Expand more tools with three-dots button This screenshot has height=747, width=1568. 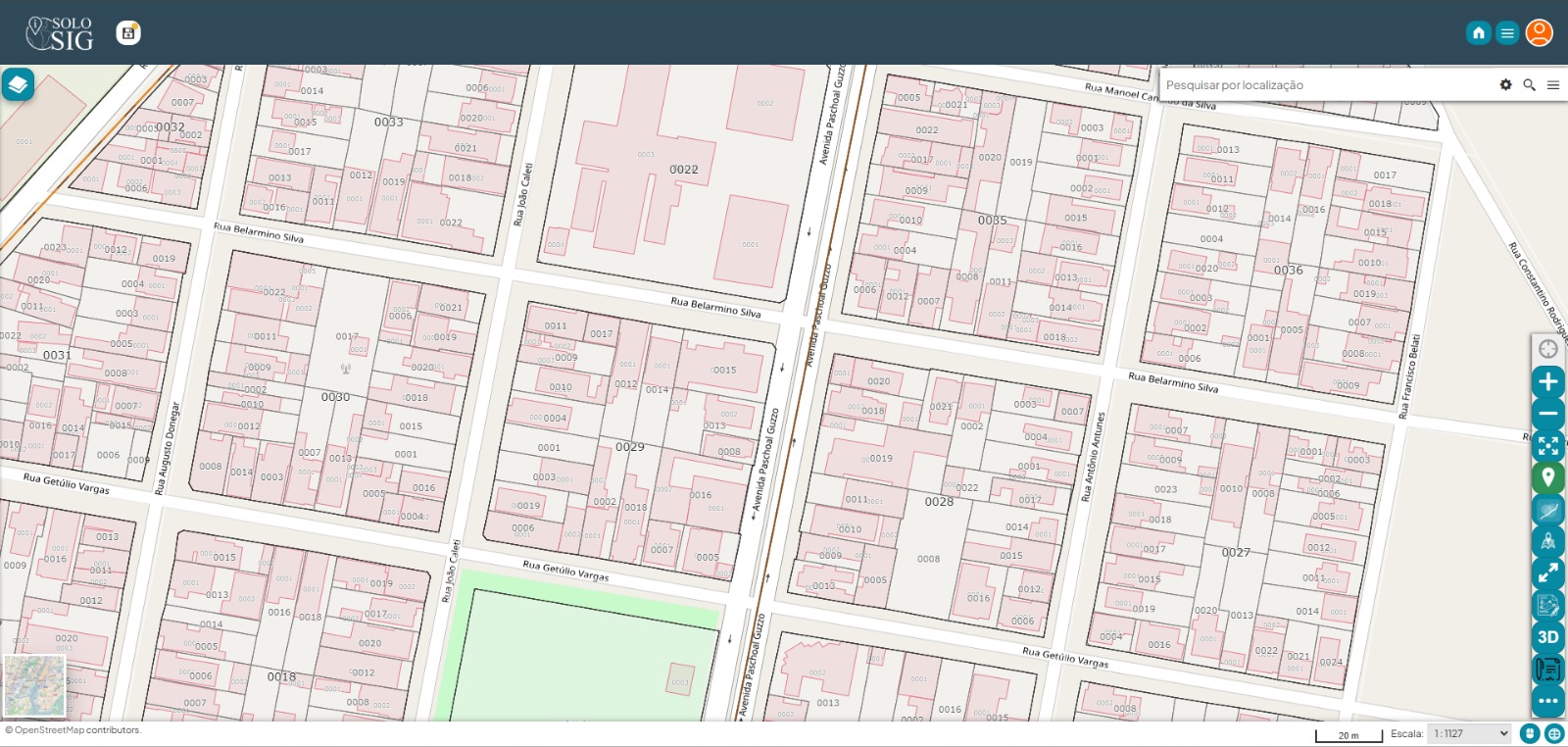(x=1547, y=701)
